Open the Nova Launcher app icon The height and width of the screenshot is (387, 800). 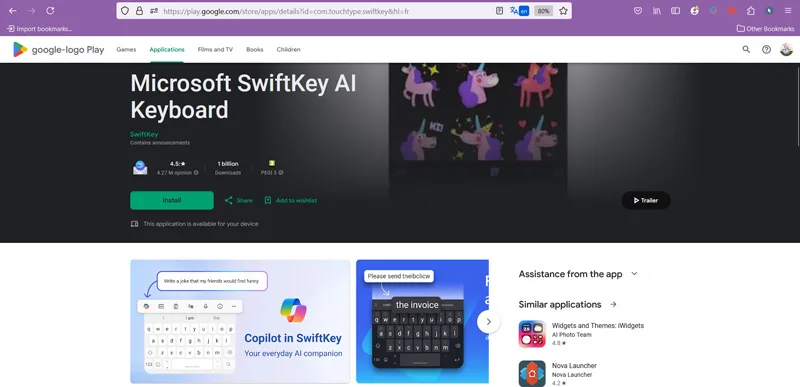pyautogui.click(x=532, y=374)
